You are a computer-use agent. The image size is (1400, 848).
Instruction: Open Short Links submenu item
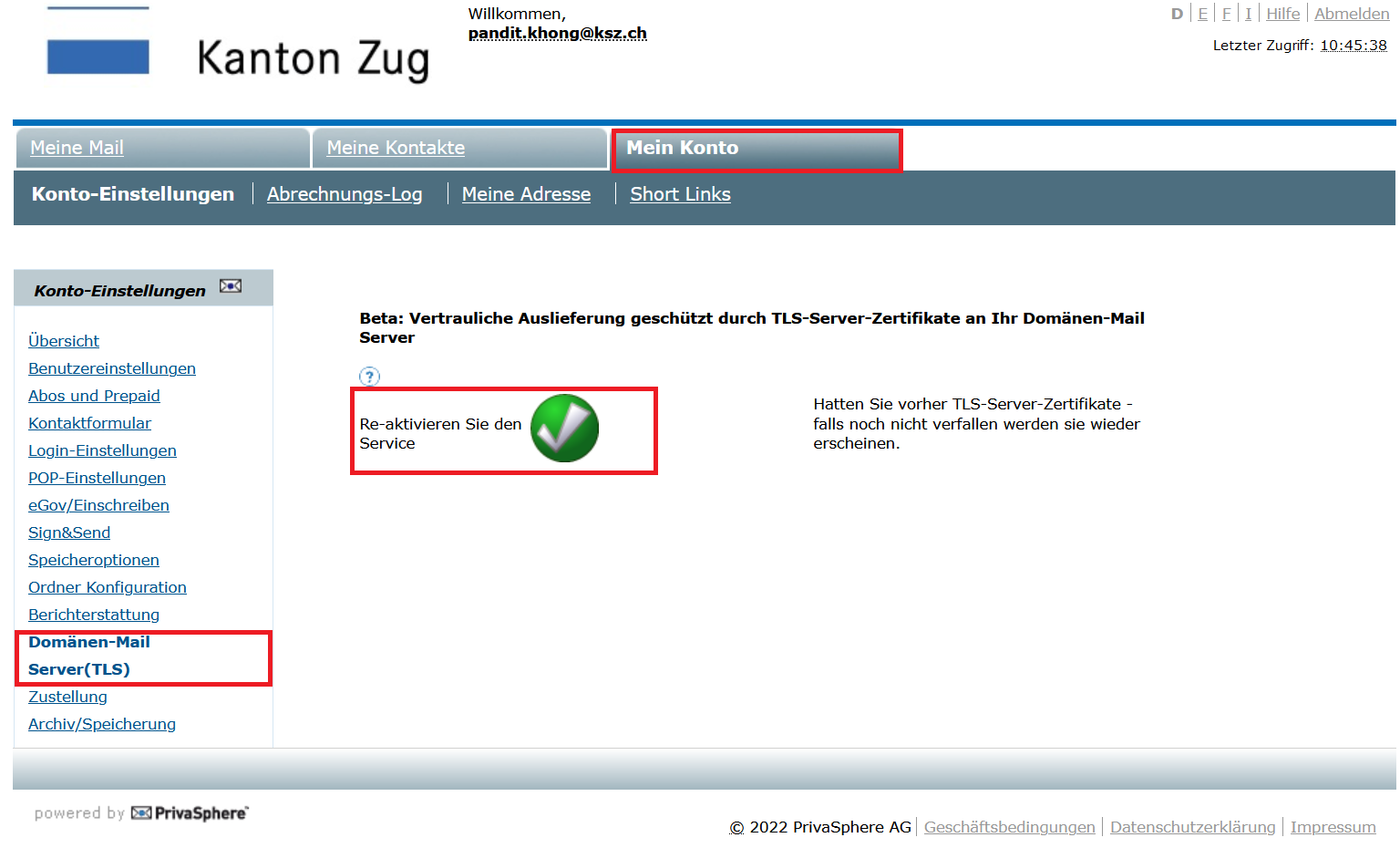coord(680,194)
